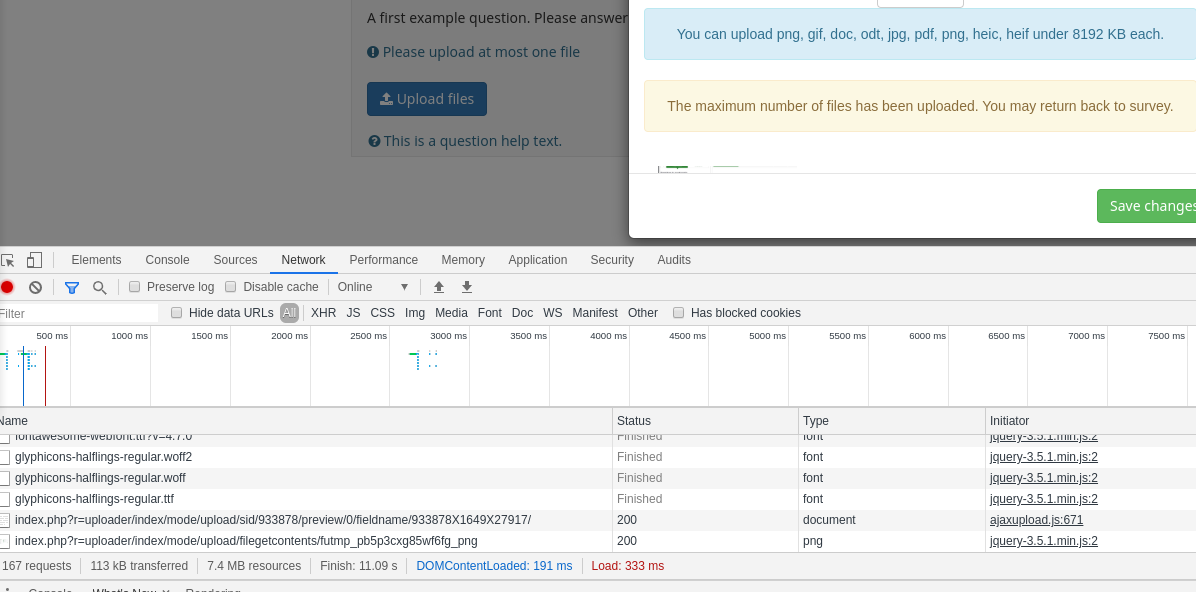Toggle the network filter funnel icon
The width and height of the screenshot is (1196, 592).
click(72, 287)
